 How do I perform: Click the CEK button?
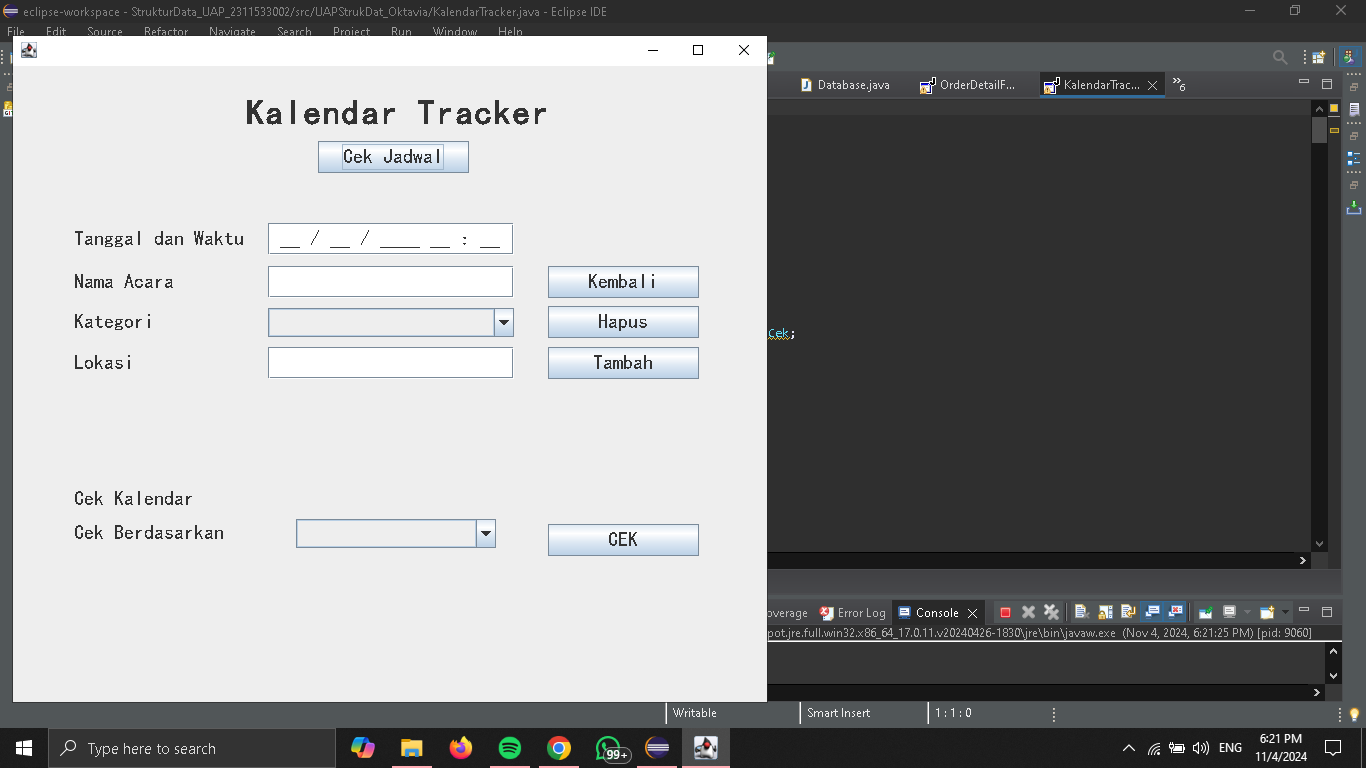click(623, 540)
